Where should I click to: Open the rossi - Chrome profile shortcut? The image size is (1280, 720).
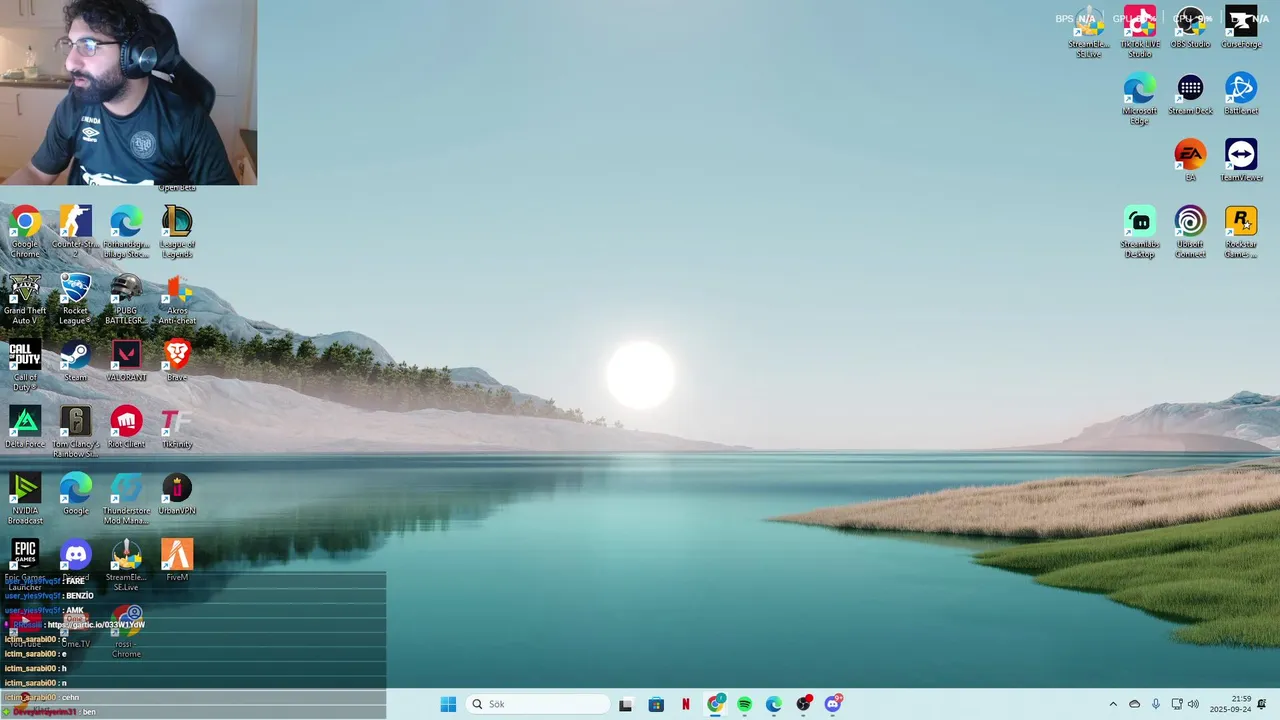126,632
